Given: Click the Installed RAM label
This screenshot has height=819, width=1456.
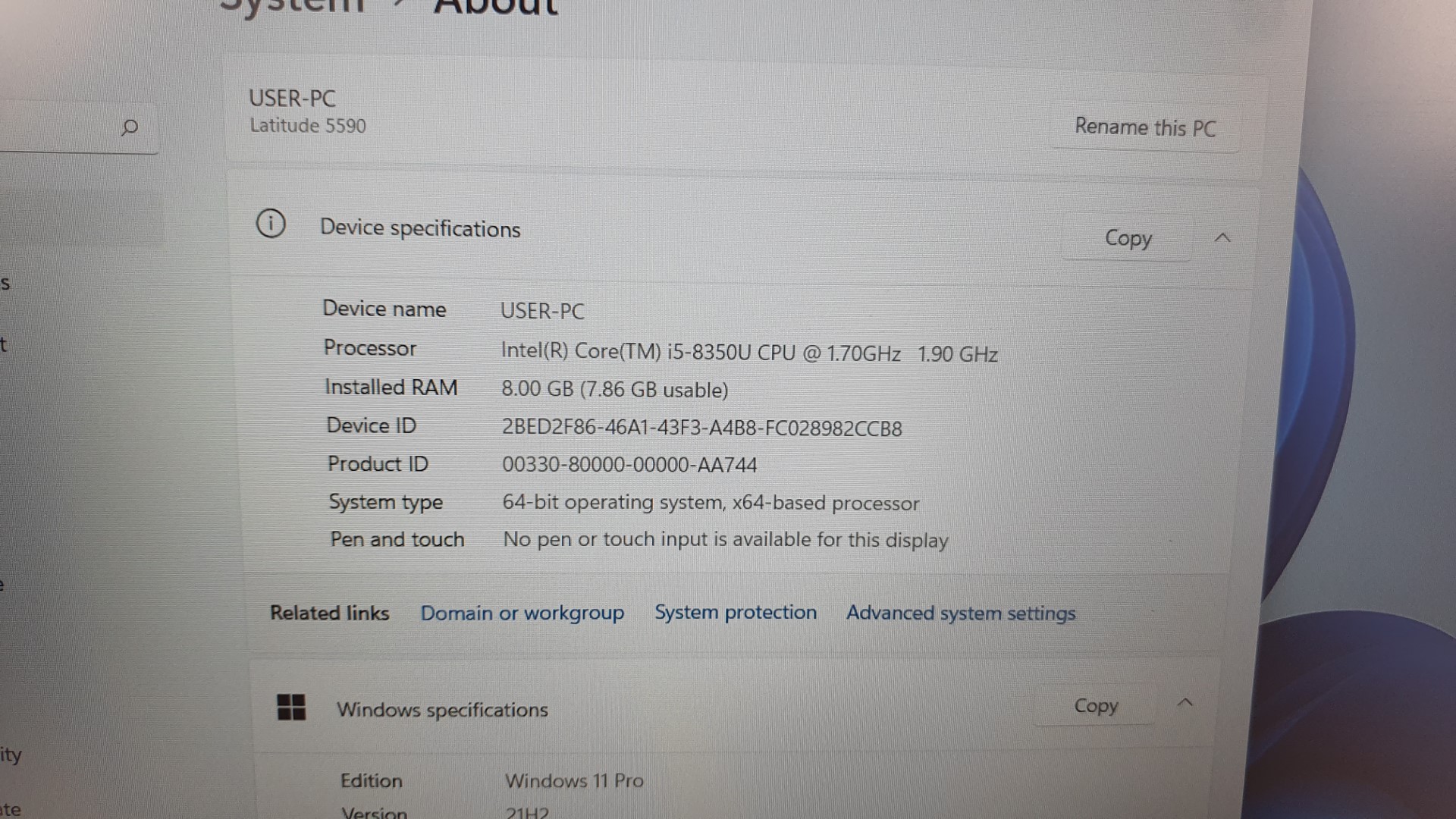Looking at the screenshot, I should [x=391, y=388].
